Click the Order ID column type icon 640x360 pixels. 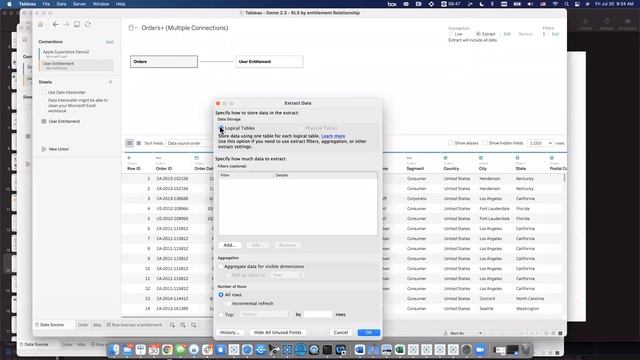(159, 158)
